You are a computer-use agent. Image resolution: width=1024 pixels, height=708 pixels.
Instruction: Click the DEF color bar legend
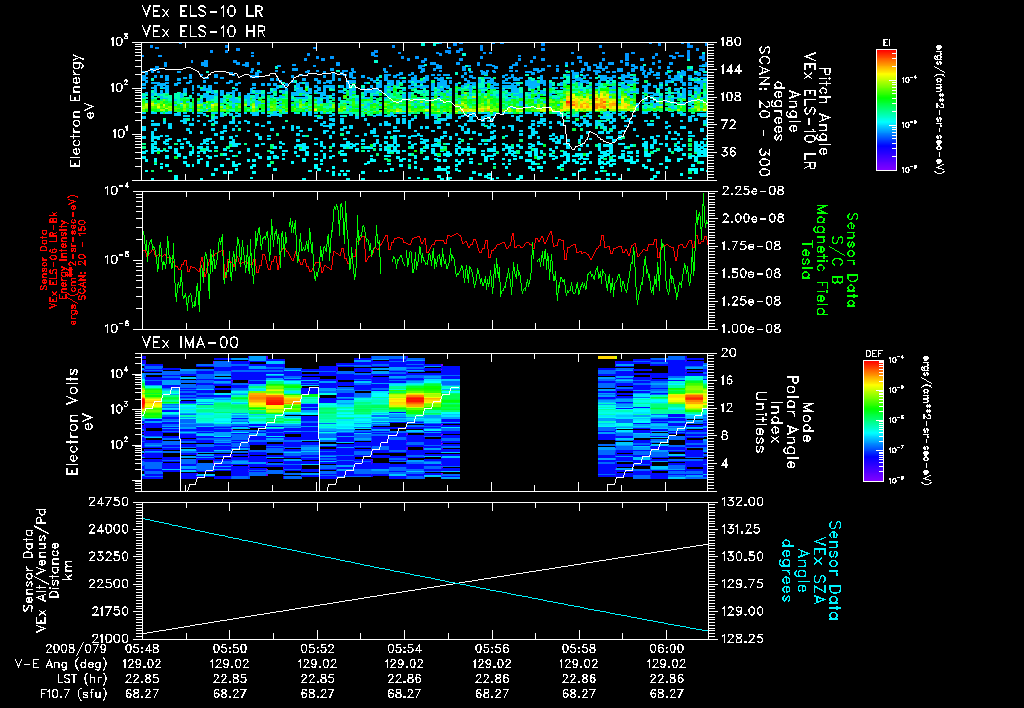(873, 421)
